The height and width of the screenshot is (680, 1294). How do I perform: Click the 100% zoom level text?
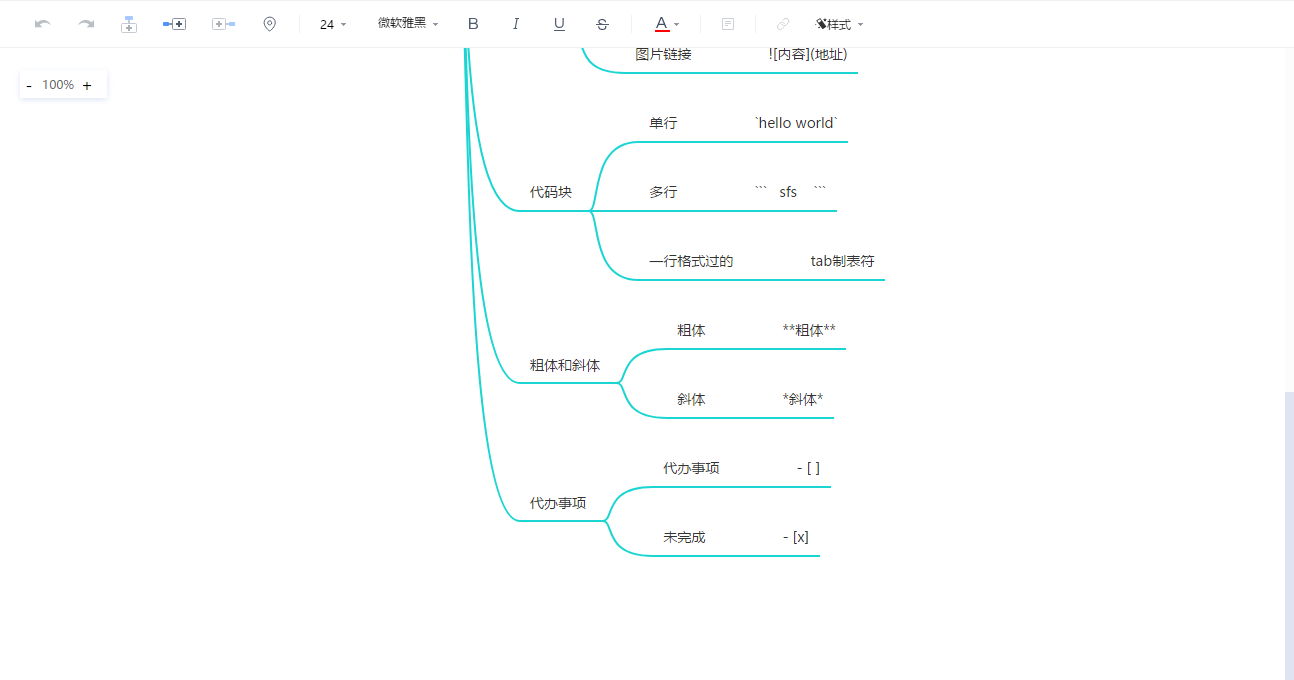click(x=58, y=85)
